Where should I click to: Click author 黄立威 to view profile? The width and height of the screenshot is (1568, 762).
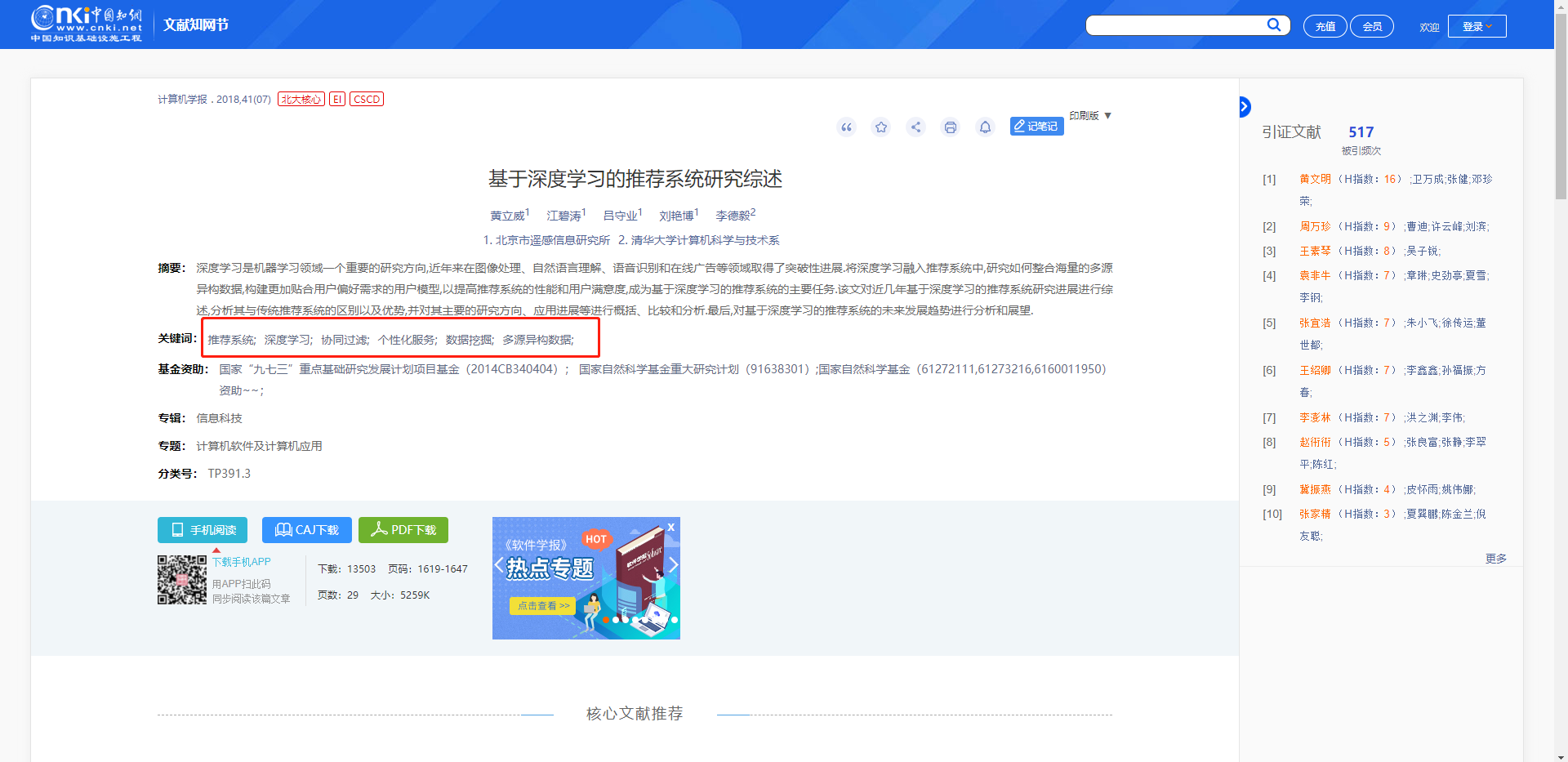point(506,216)
